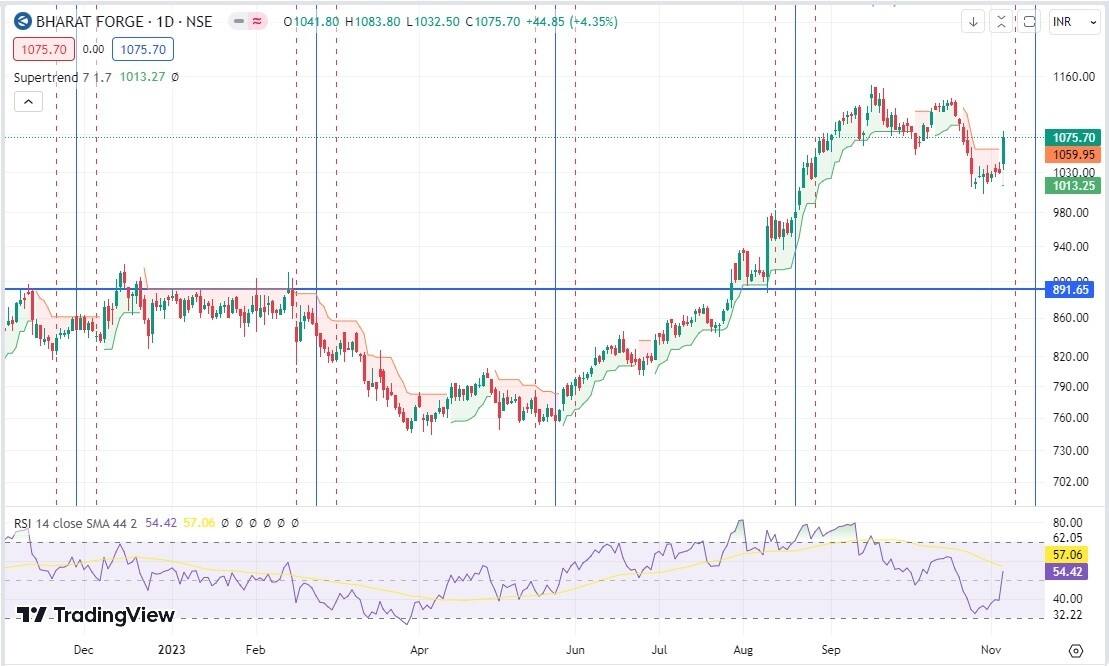Click the pink wavy data status indicator
The image size is (1109, 666).
click(x=257, y=22)
